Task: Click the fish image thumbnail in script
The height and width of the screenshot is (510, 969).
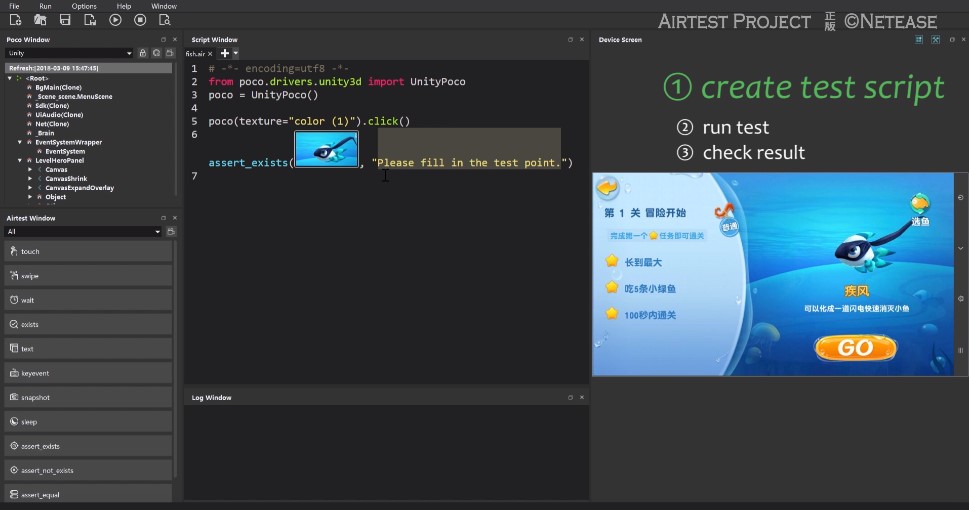Action: point(326,149)
